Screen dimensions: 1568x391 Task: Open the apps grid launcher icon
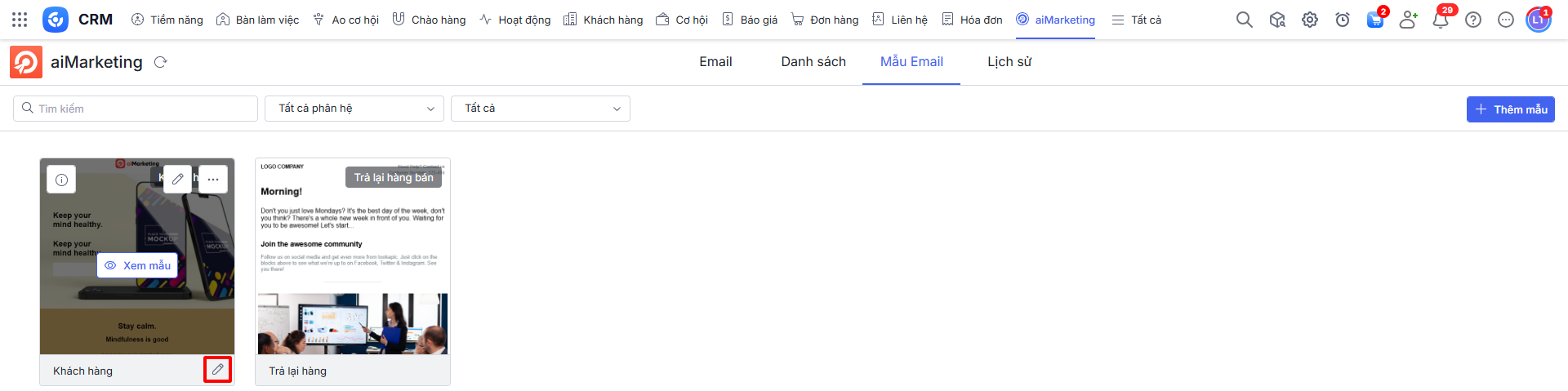pos(20,20)
